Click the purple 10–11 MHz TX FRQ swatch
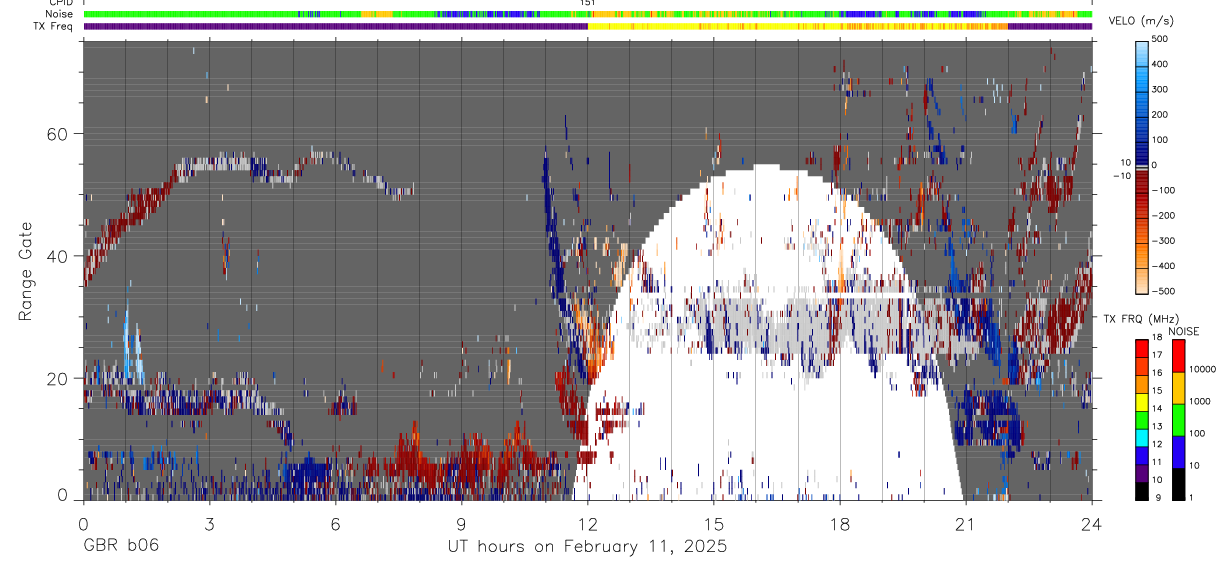Viewport: 1228px width, 567px height. (x=1141, y=473)
